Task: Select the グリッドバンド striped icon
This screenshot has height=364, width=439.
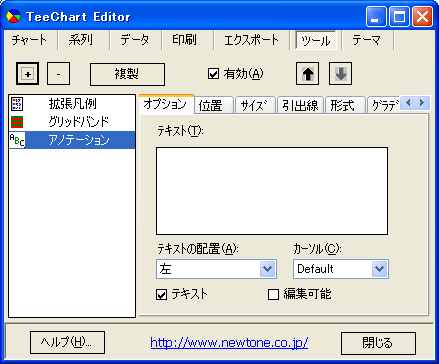Action: [x=17, y=122]
